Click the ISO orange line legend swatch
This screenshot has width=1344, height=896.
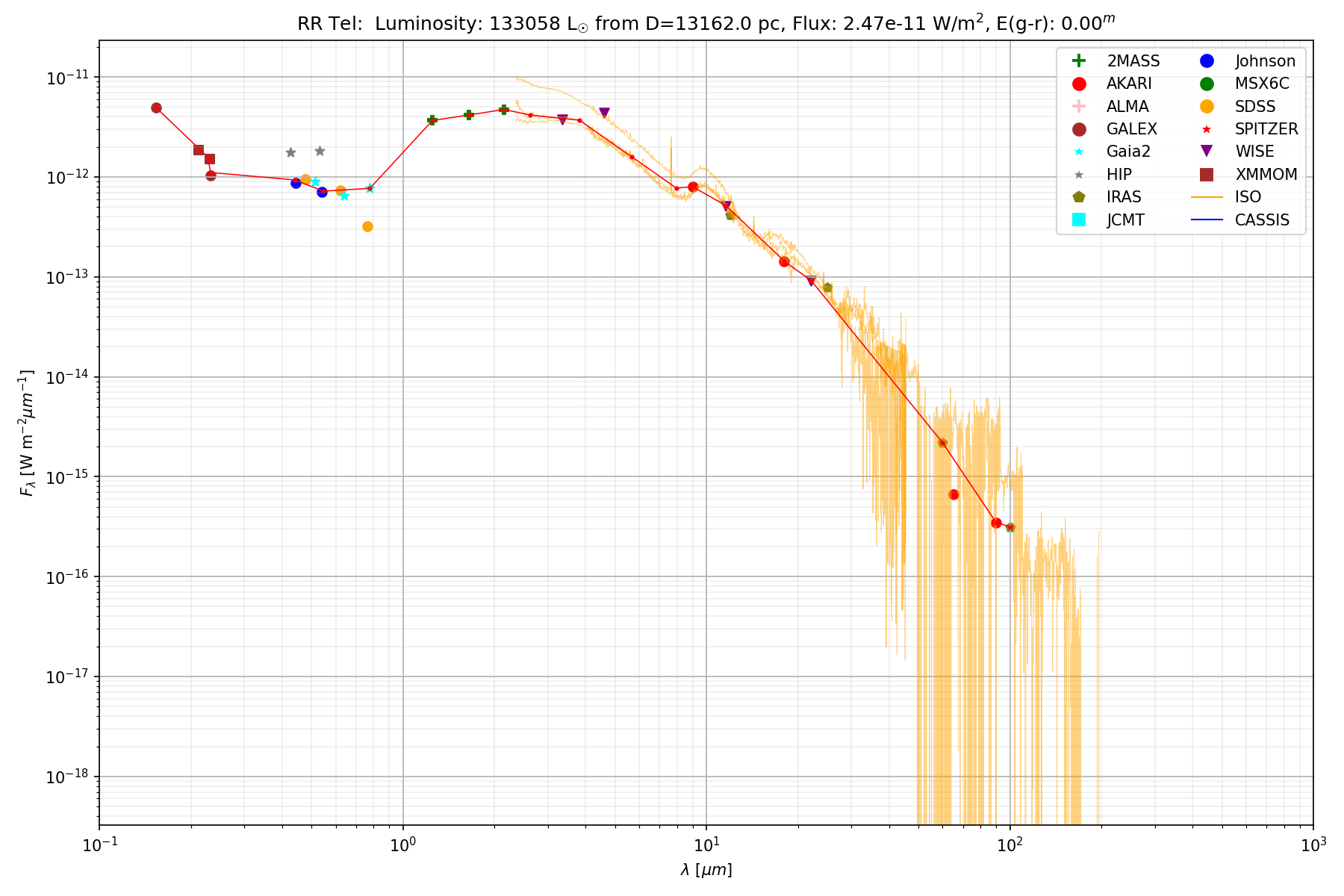point(1206,197)
